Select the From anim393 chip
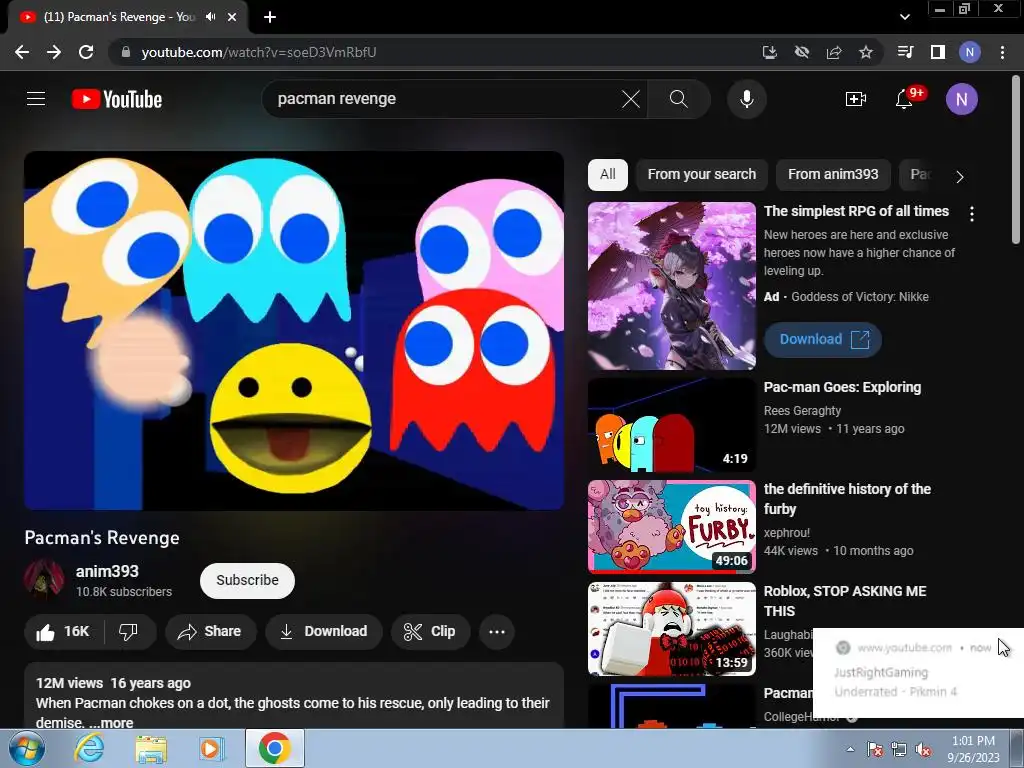The image size is (1024, 768). click(833, 175)
